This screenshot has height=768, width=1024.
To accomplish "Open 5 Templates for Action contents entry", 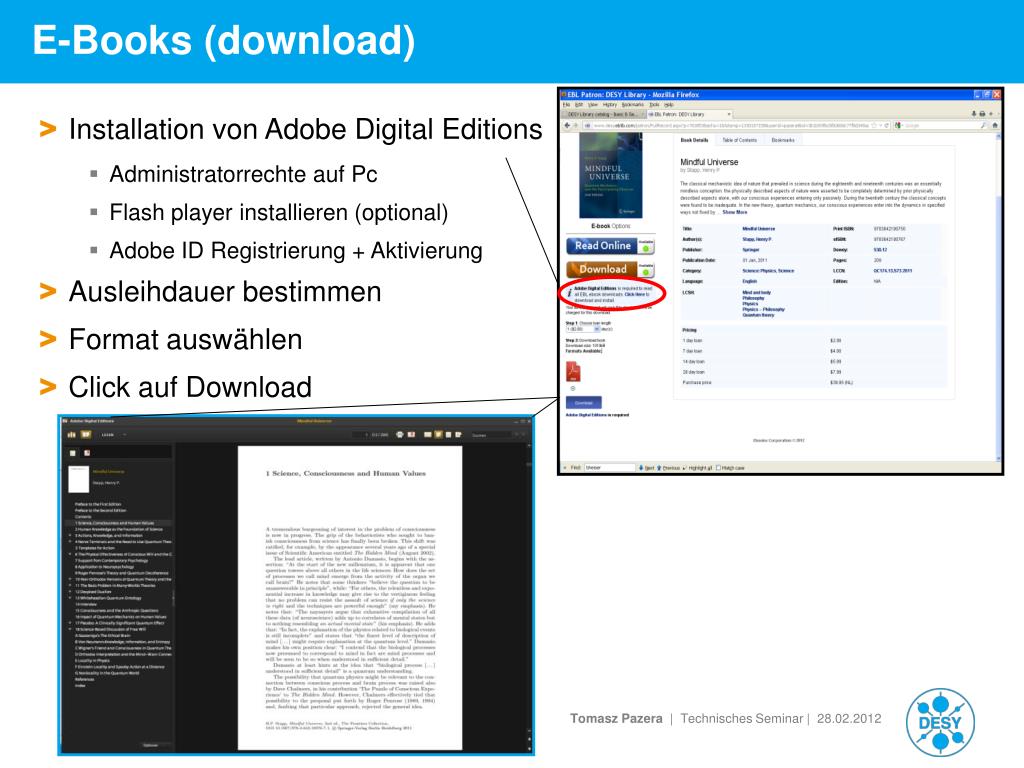I will [x=95, y=548].
